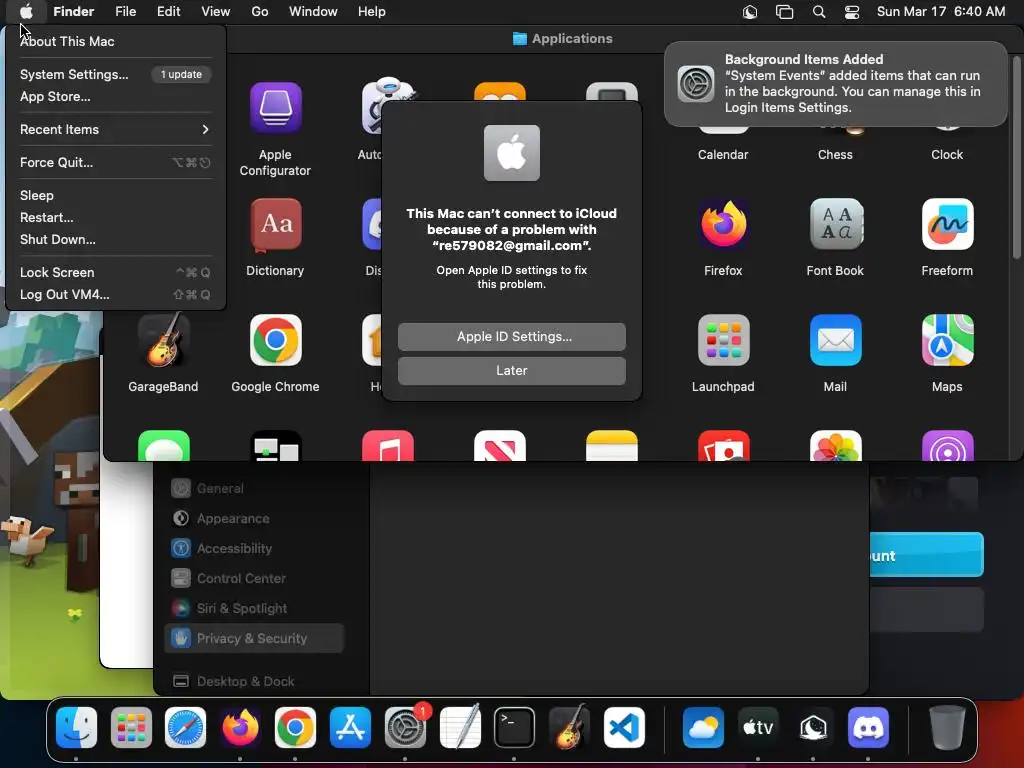Choose Shut Down from Apple menu

[115, 240]
